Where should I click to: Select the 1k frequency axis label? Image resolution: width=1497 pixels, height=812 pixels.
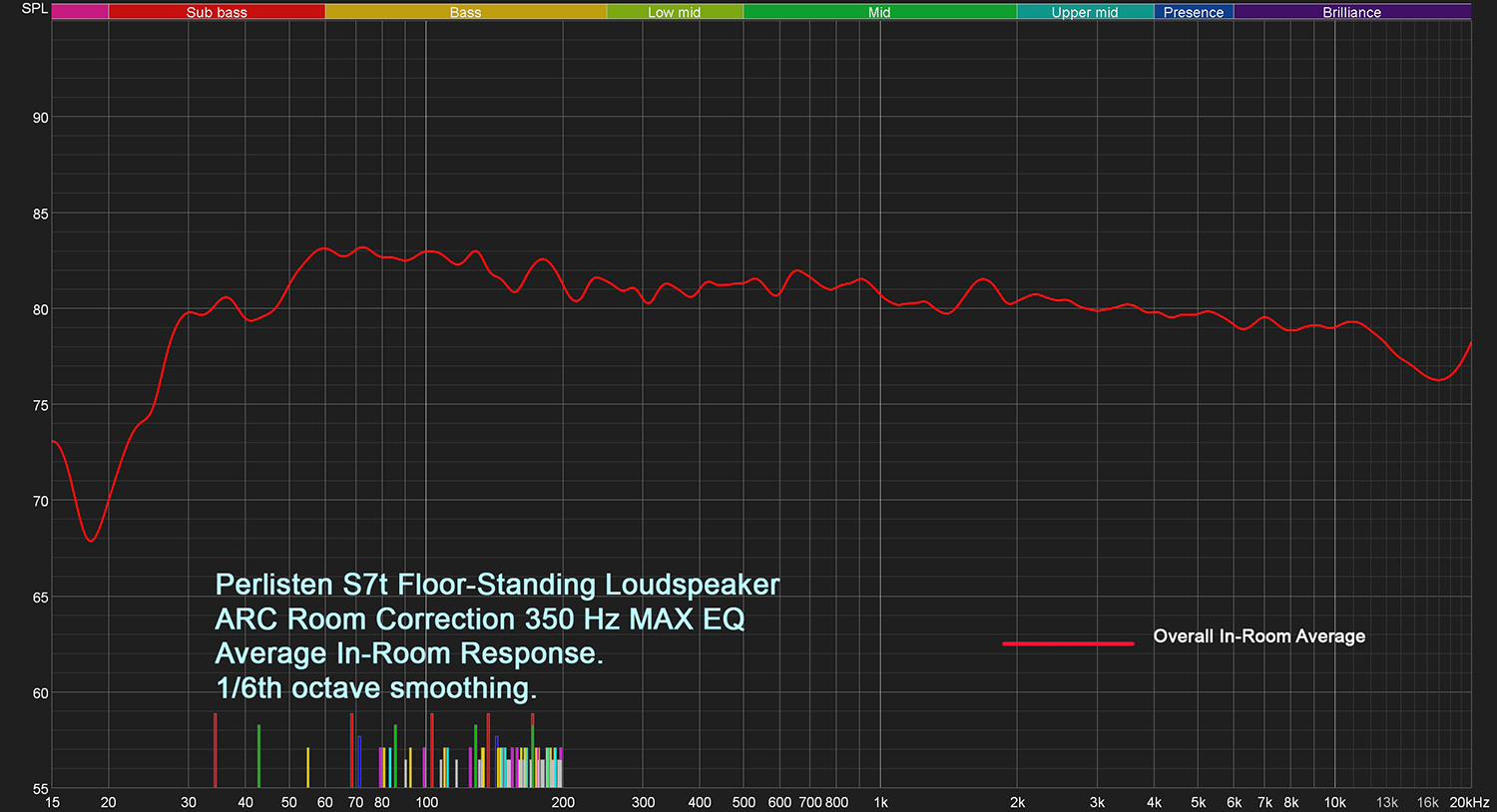coord(880,802)
